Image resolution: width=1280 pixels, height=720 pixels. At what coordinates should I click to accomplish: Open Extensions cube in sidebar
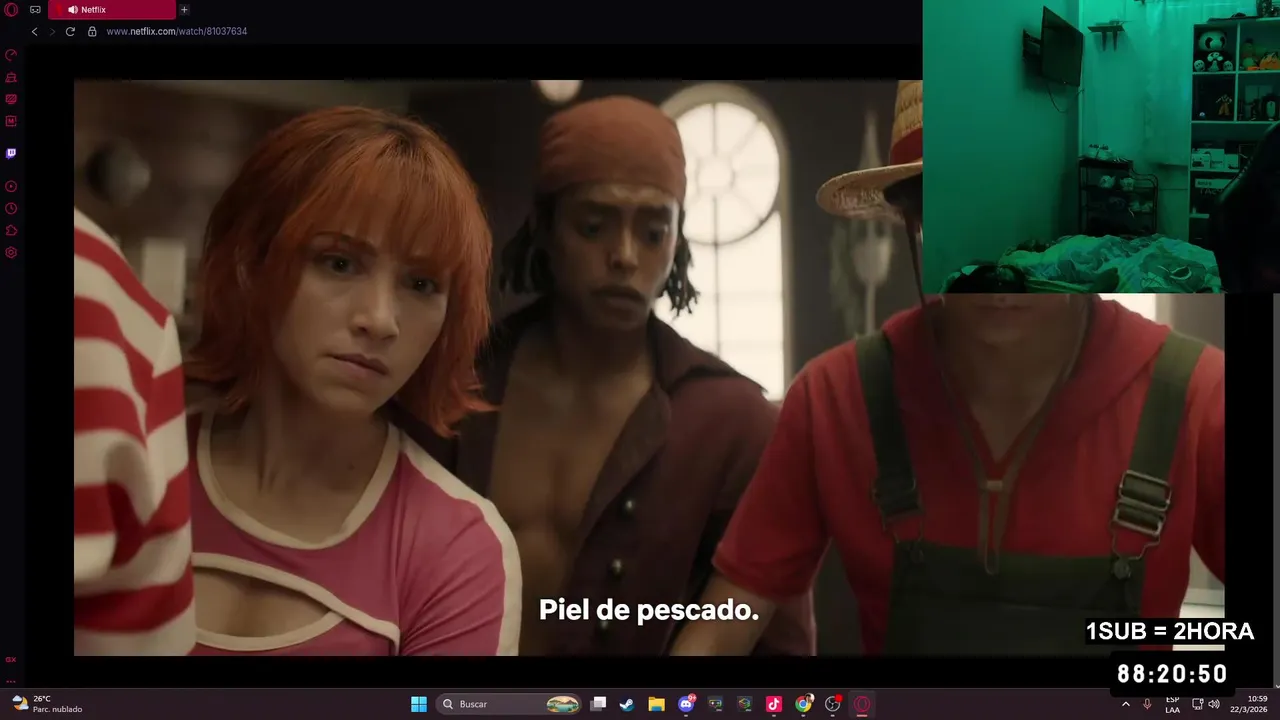click(11, 230)
